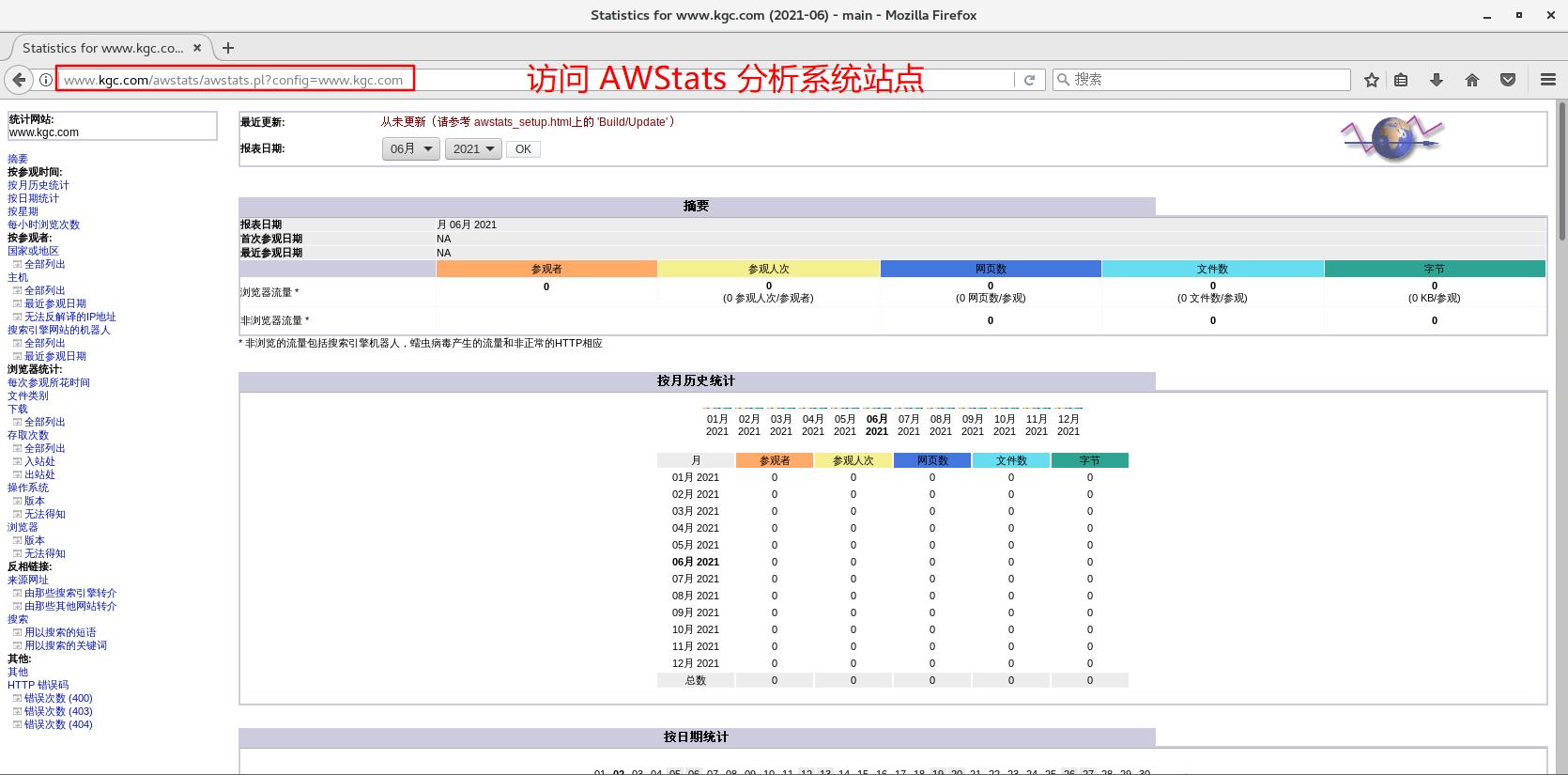Click the 总数 row label in monthly table
The height and width of the screenshot is (775, 1568).
[x=696, y=680]
